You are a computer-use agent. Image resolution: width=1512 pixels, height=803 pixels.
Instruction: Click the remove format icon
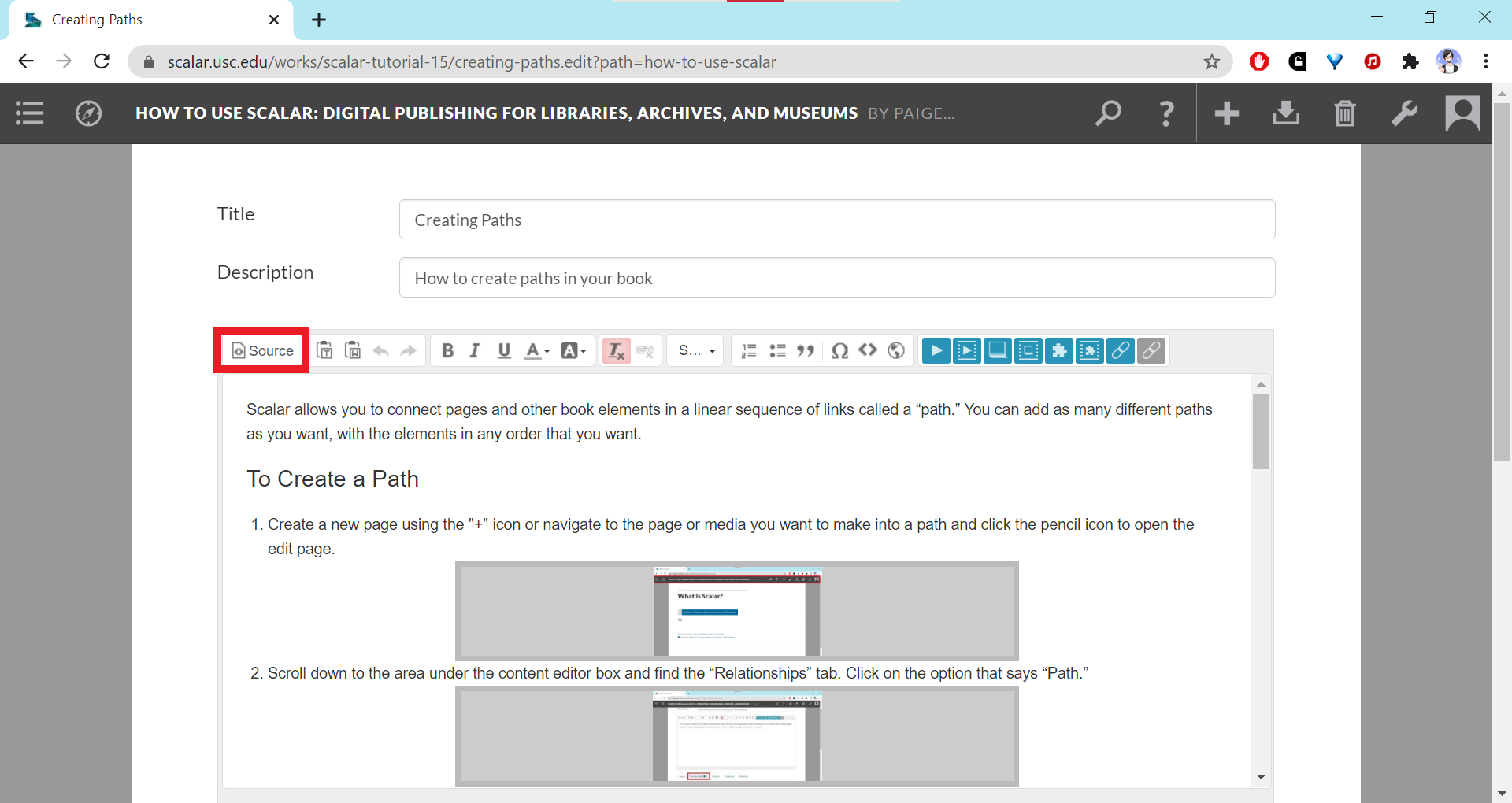point(616,351)
